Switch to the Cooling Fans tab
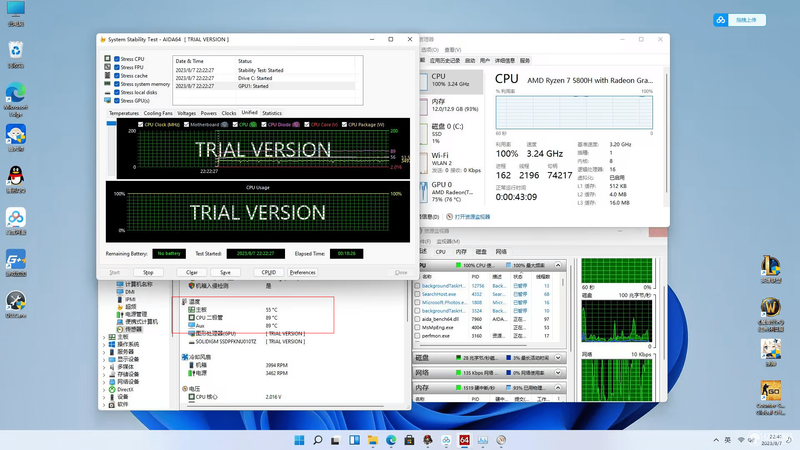This screenshot has height=450, width=800. 158,113
